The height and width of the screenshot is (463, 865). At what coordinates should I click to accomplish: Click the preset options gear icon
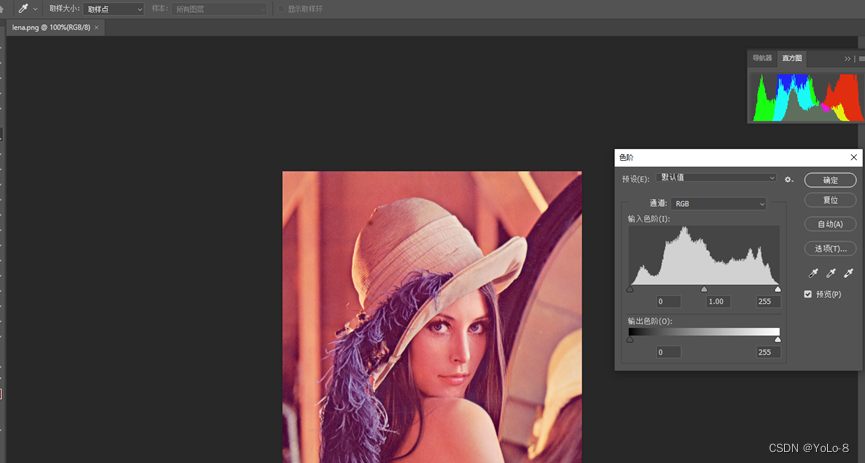pos(789,179)
